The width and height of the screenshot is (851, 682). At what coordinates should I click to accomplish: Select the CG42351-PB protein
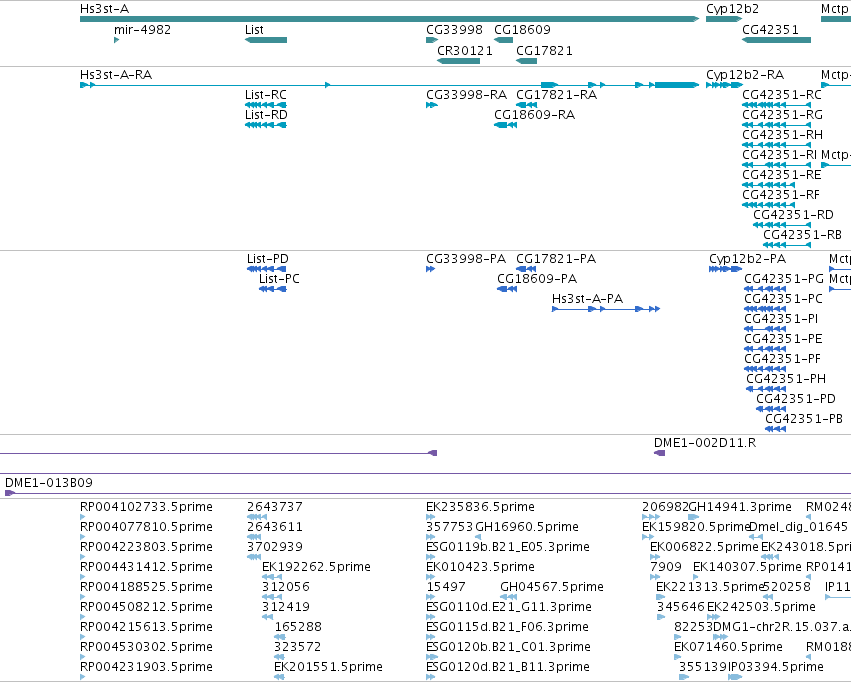(x=776, y=429)
